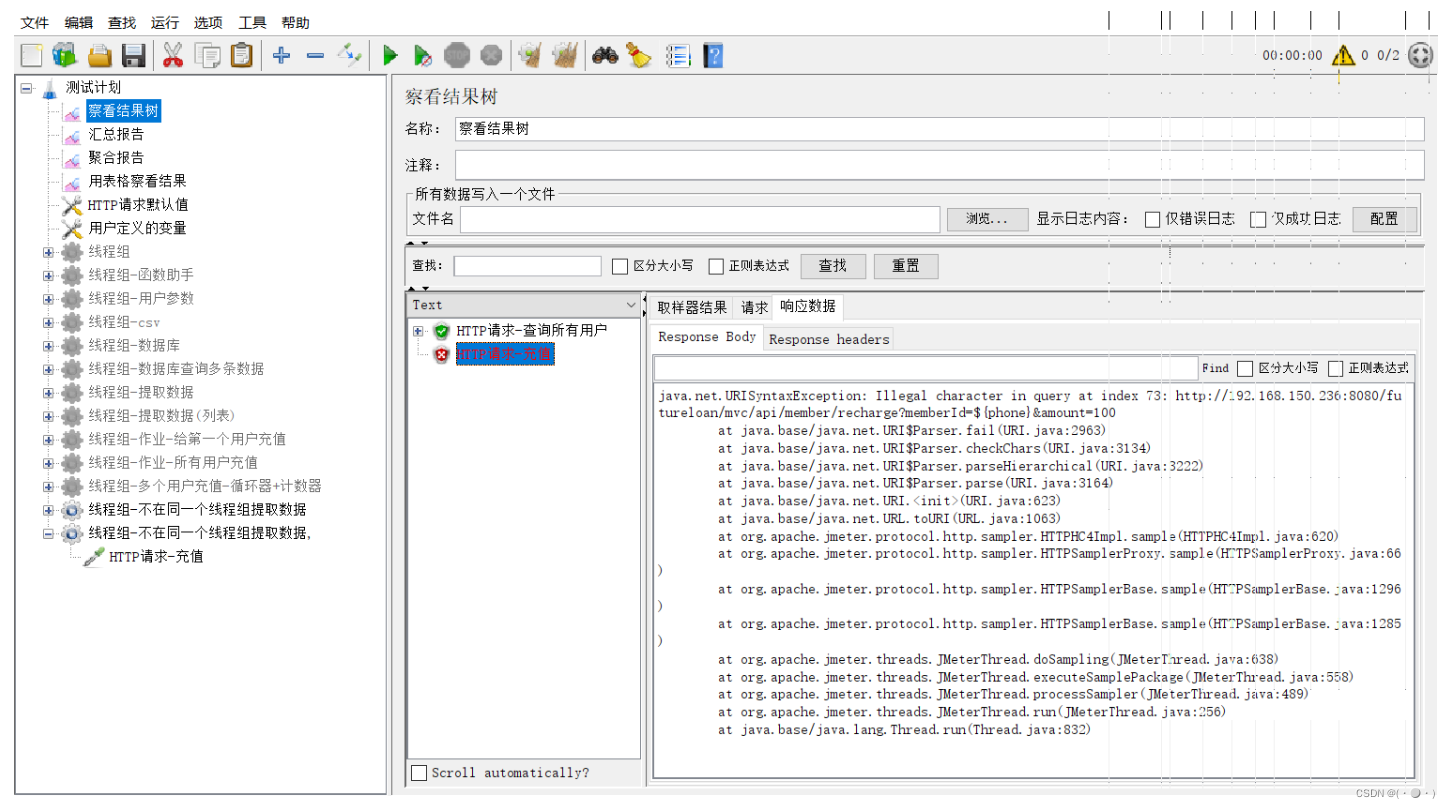
Task: Collapse all nodes with the minus icon
Action: coord(315,56)
